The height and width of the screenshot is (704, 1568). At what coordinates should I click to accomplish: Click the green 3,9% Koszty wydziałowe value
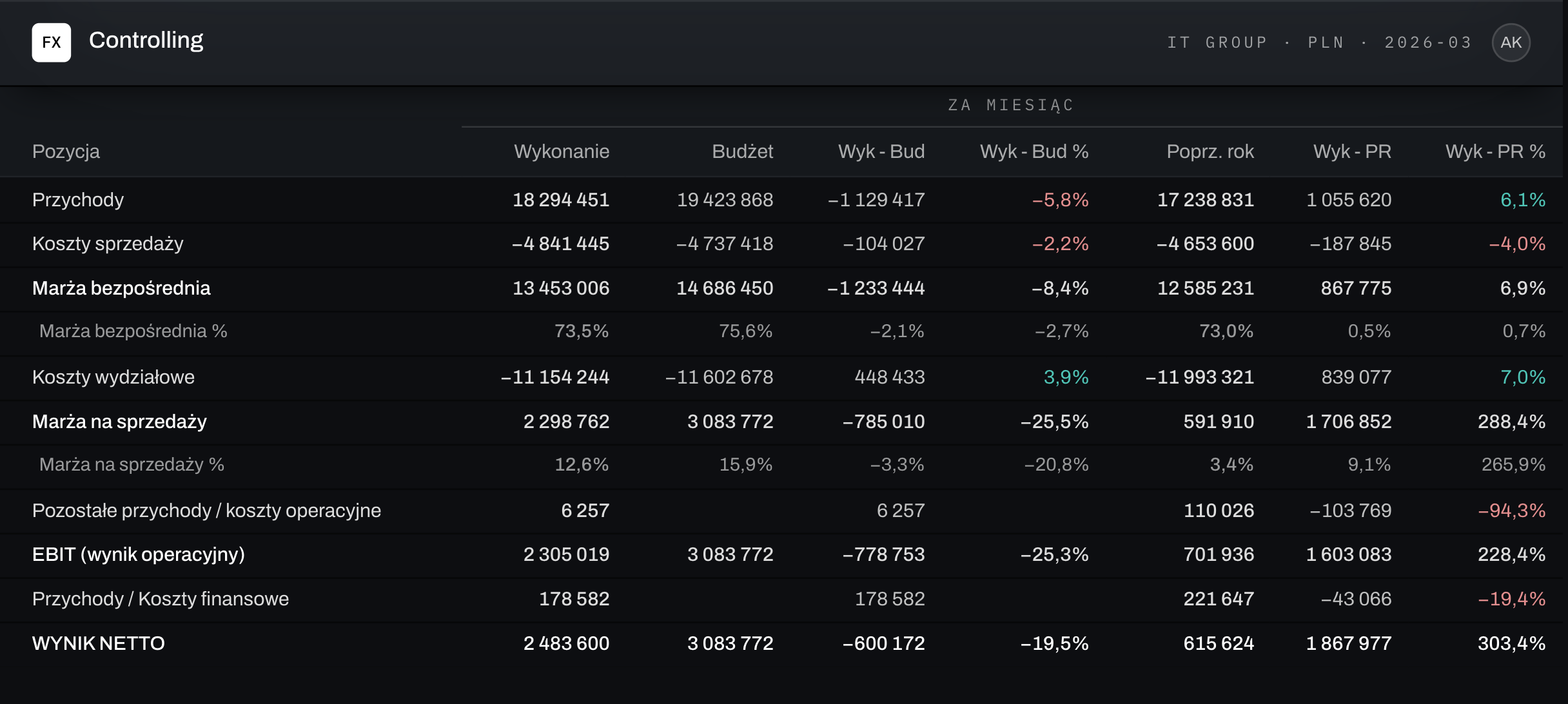point(1066,377)
